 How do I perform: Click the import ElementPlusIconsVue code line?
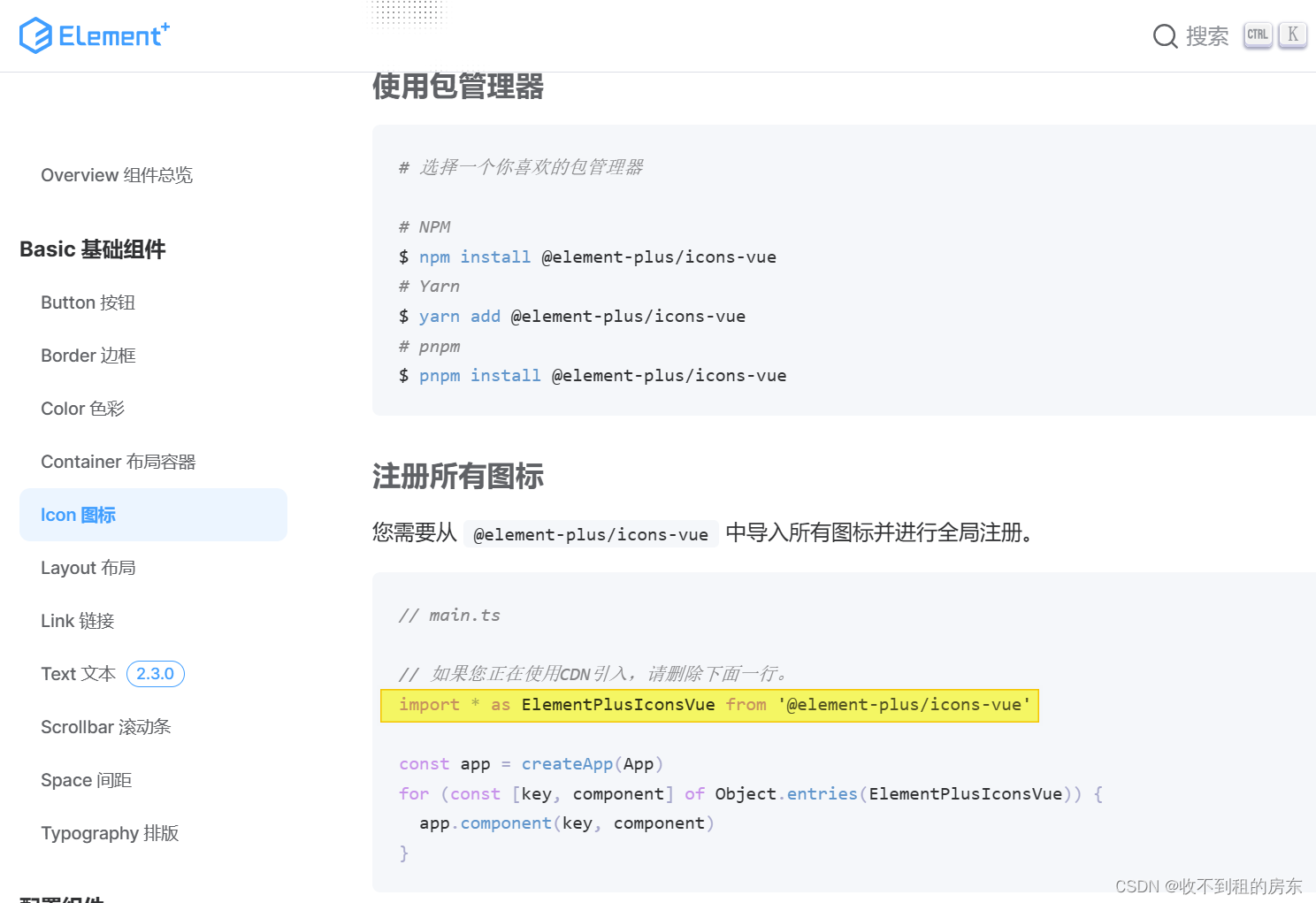[709, 705]
